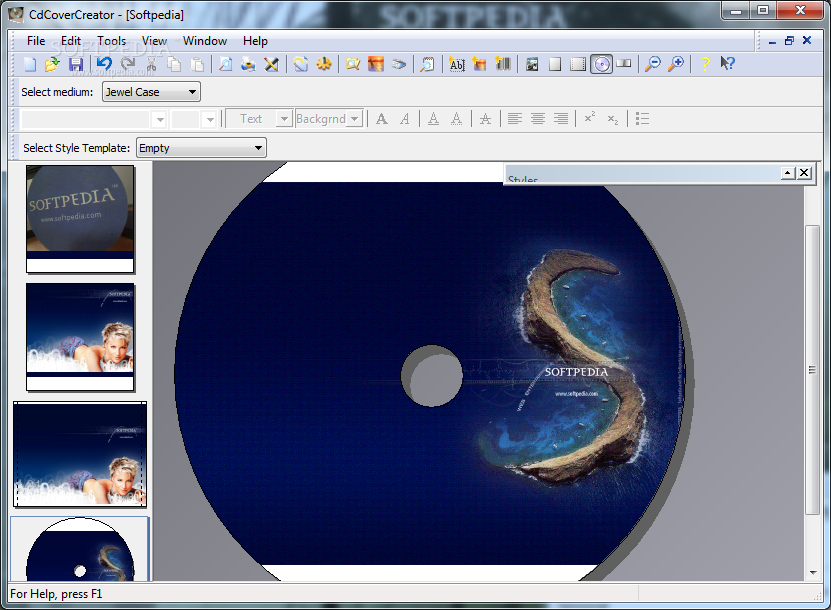Open help with the yellow question mark
This screenshot has width=831, height=610.
pyautogui.click(x=705, y=64)
